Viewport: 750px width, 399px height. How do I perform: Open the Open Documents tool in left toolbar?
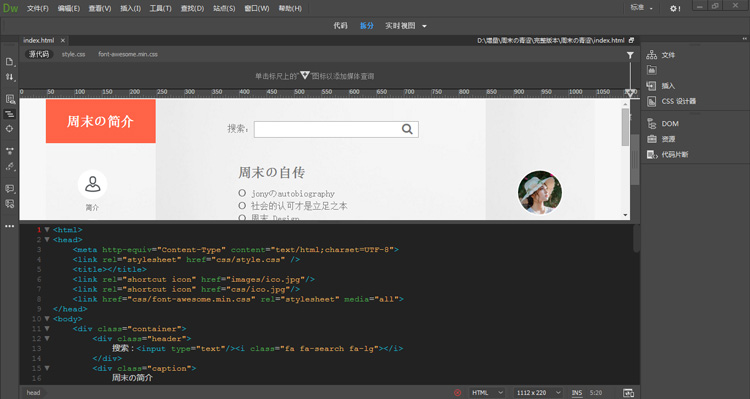click(10, 62)
